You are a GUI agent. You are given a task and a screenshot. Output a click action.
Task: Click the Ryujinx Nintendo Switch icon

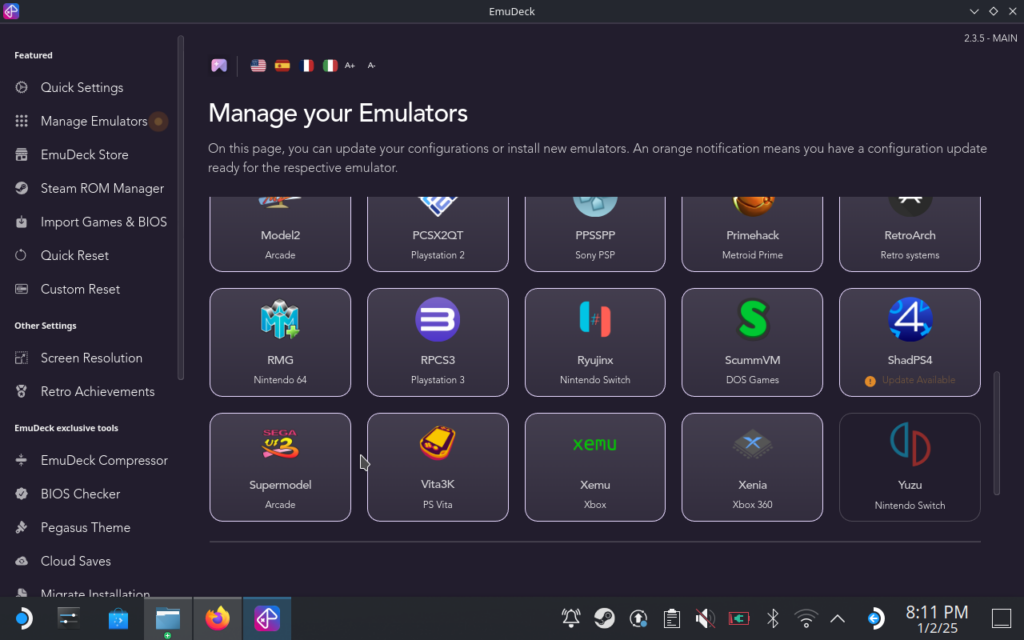(x=595, y=319)
